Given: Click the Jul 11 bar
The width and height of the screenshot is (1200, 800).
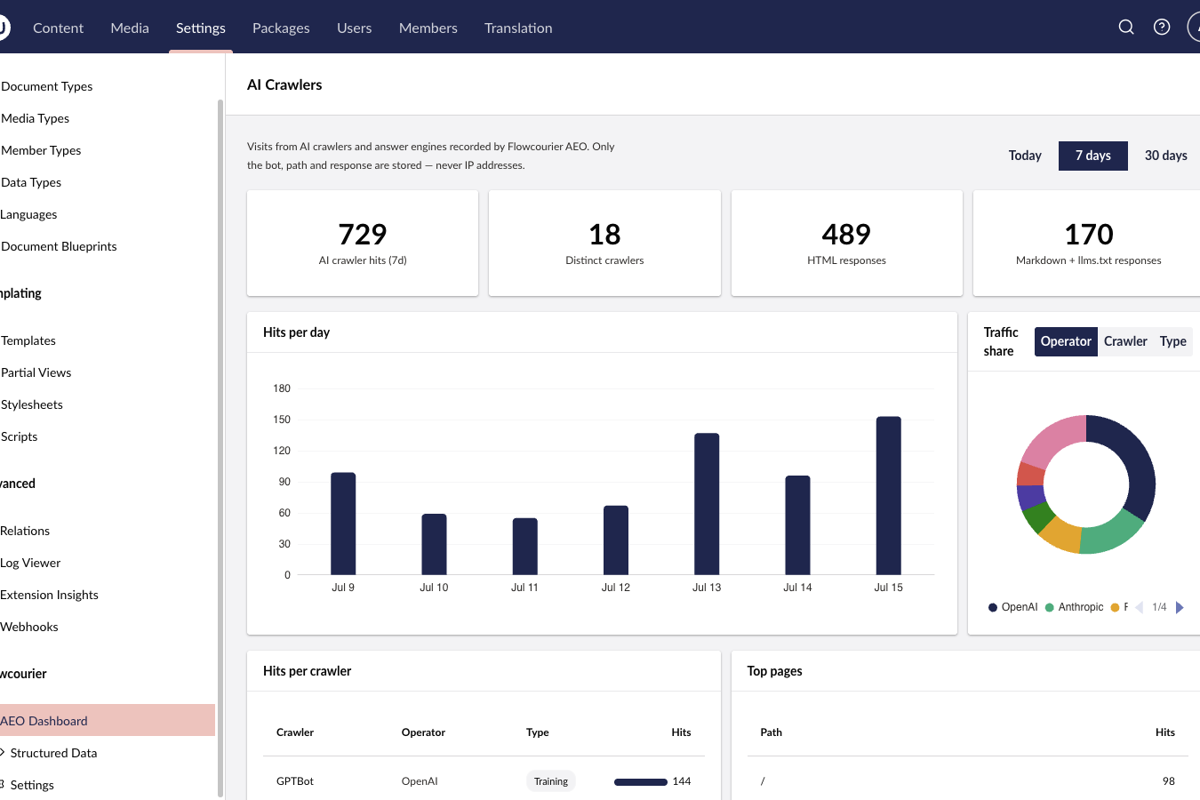Looking at the screenshot, I should pos(525,546).
